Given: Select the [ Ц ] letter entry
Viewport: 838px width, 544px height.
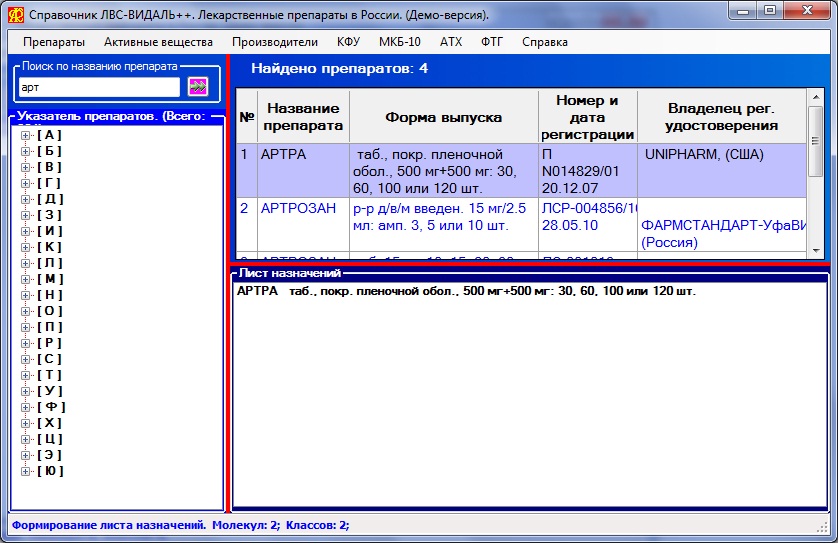Looking at the screenshot, I should tap(50, 439).
